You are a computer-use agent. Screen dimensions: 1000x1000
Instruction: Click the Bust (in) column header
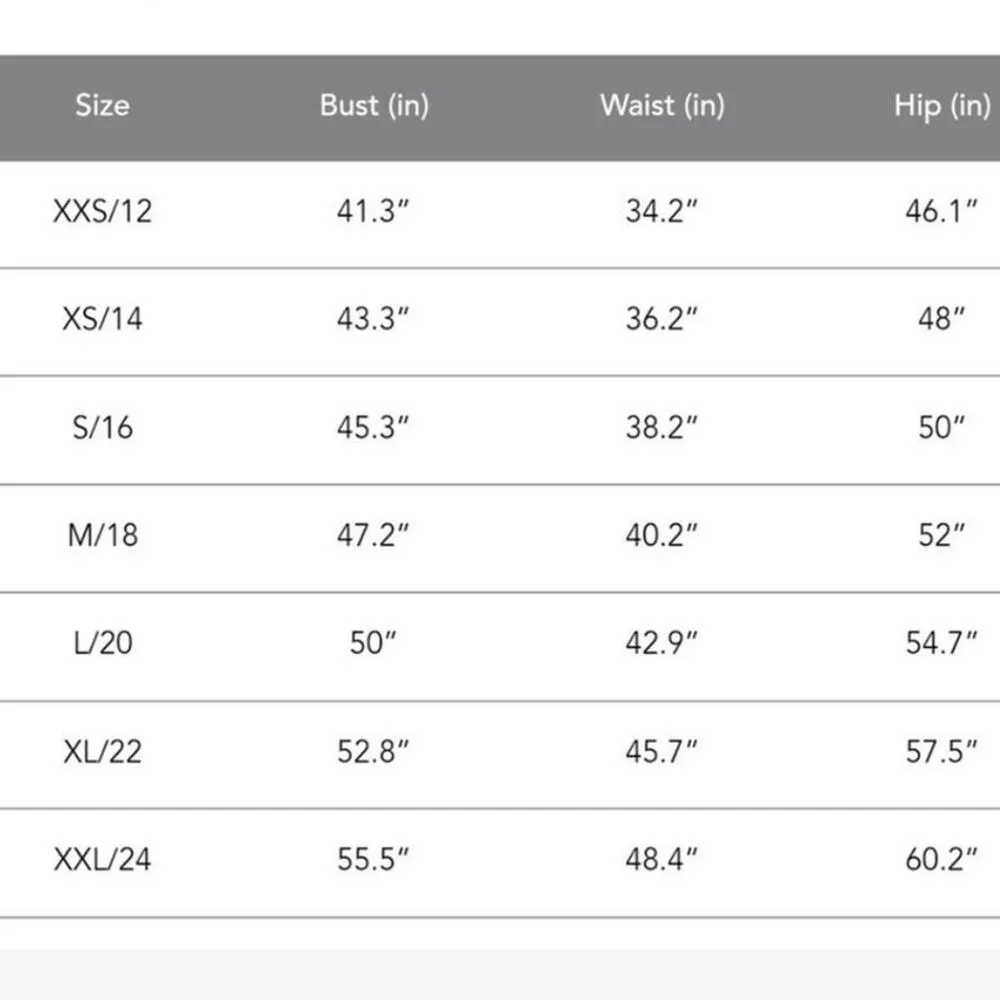[x=373, y=106]
